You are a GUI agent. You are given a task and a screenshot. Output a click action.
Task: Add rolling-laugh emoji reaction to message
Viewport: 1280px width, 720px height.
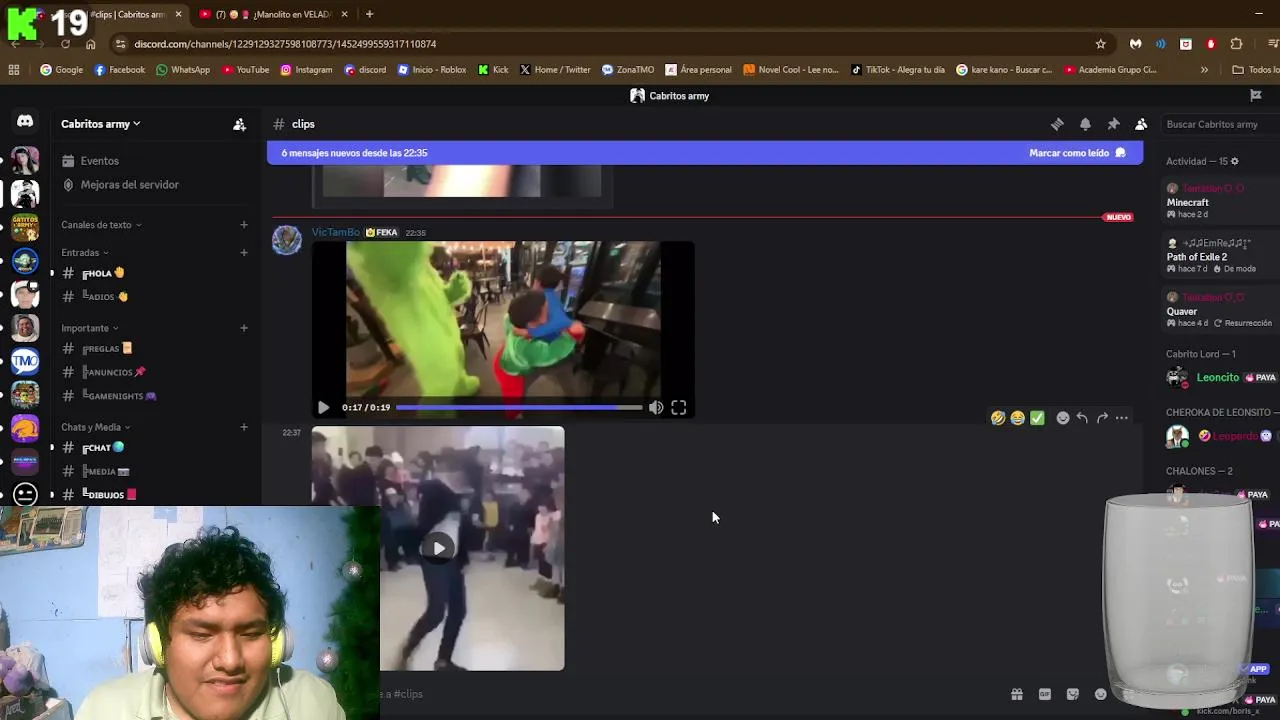click(x=997, y=418)
